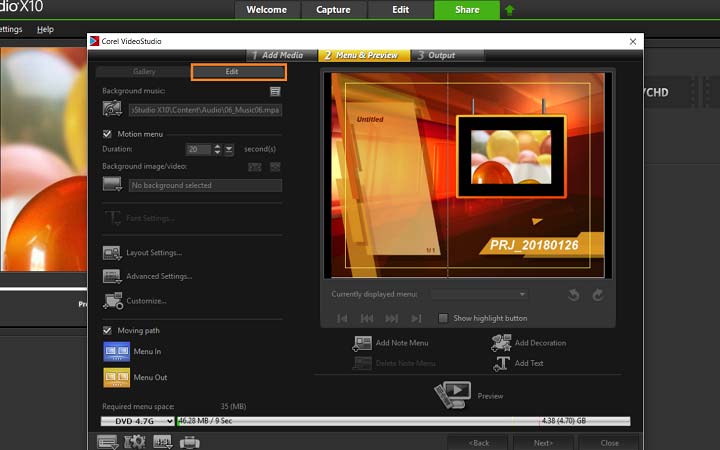Open the Duration preset dropdown arrow
The height and width of the screenshot is (450, 720).
click(229, 149)
